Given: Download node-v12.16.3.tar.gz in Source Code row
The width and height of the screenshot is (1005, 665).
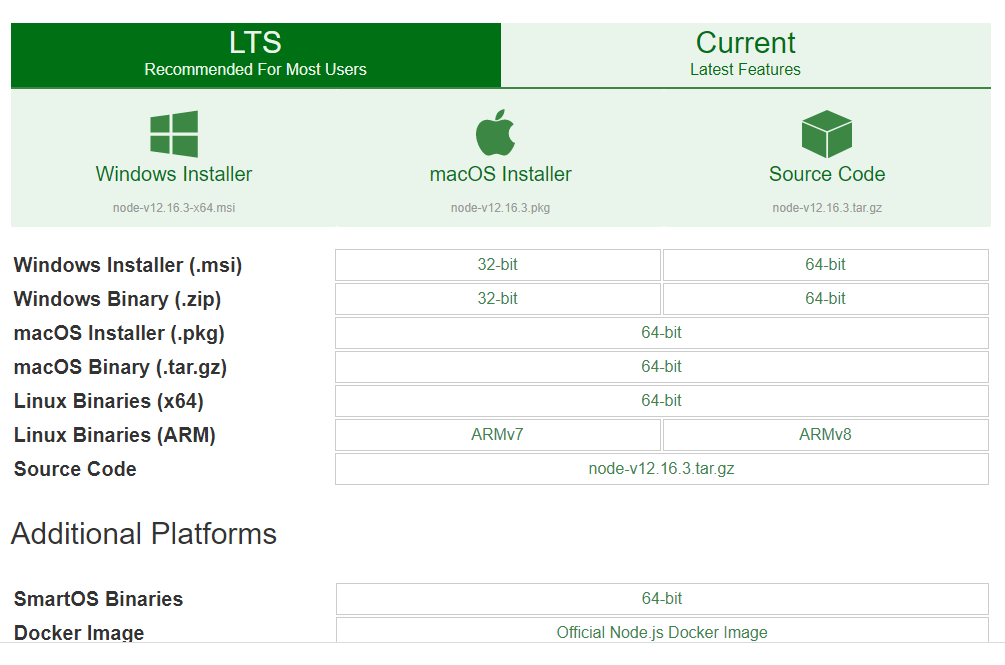Looking at the screenshot, I should 661,469.
